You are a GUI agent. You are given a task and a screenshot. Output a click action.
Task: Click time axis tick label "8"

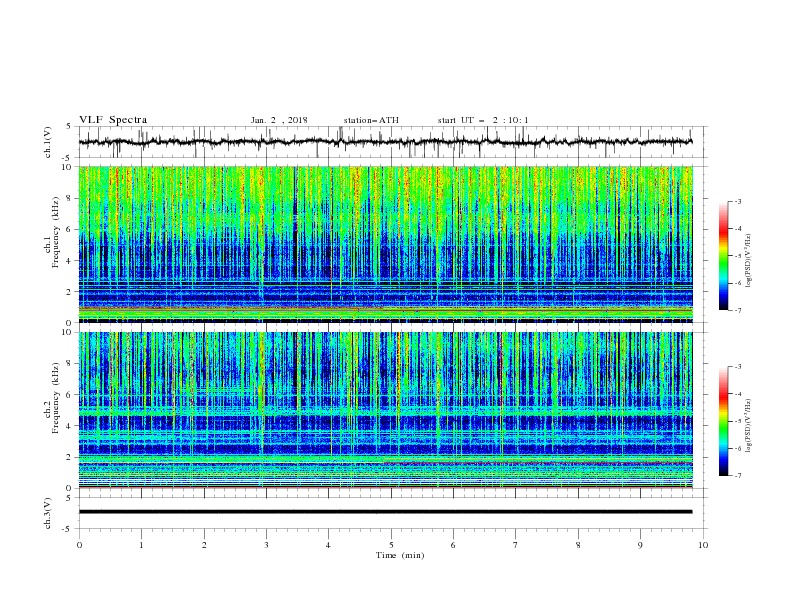(x=578, y=545)
